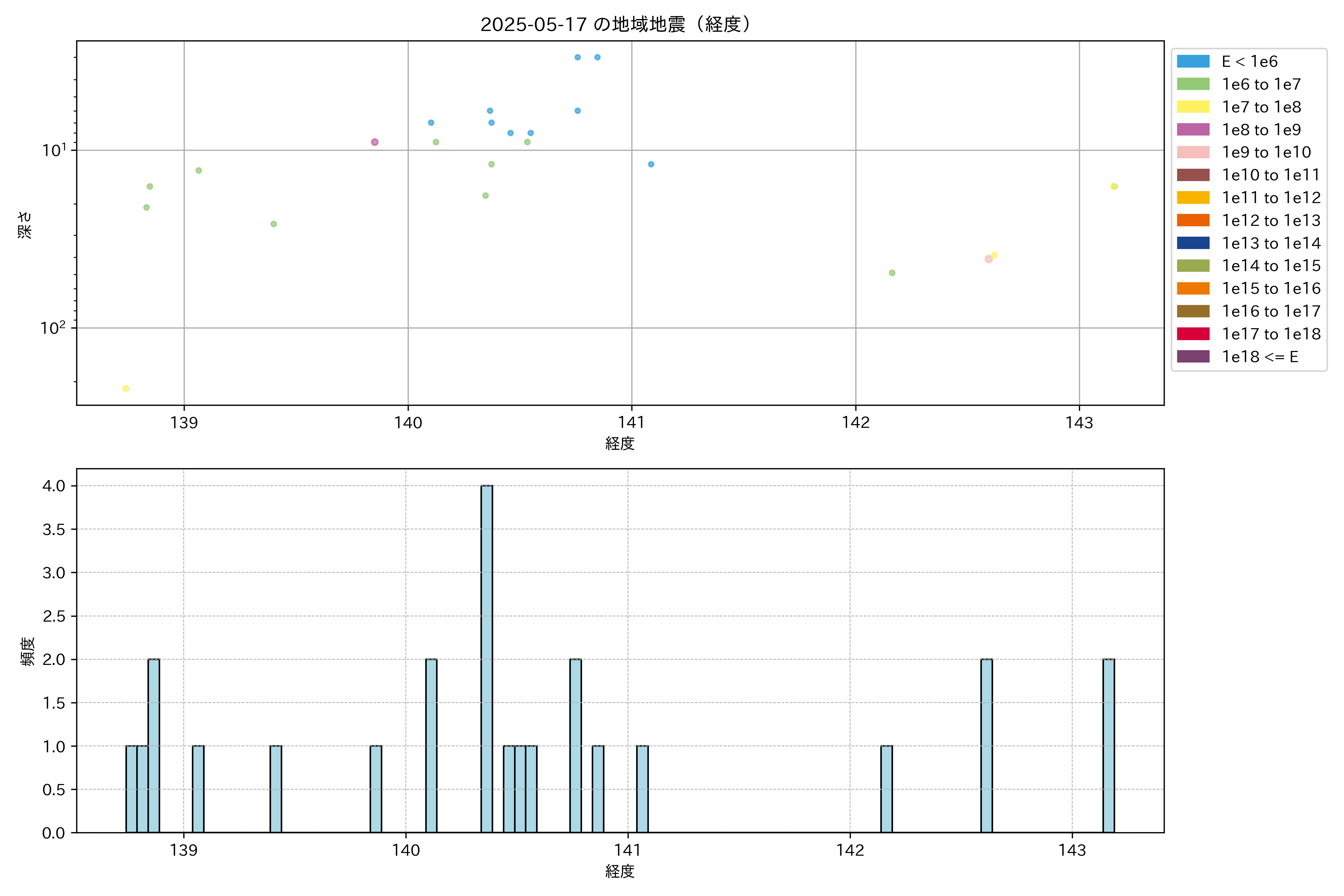Viewport: 1344px width, 896px height.
Task: Click the upper chart's 経度 x-axis label
Action: [620, 443]
